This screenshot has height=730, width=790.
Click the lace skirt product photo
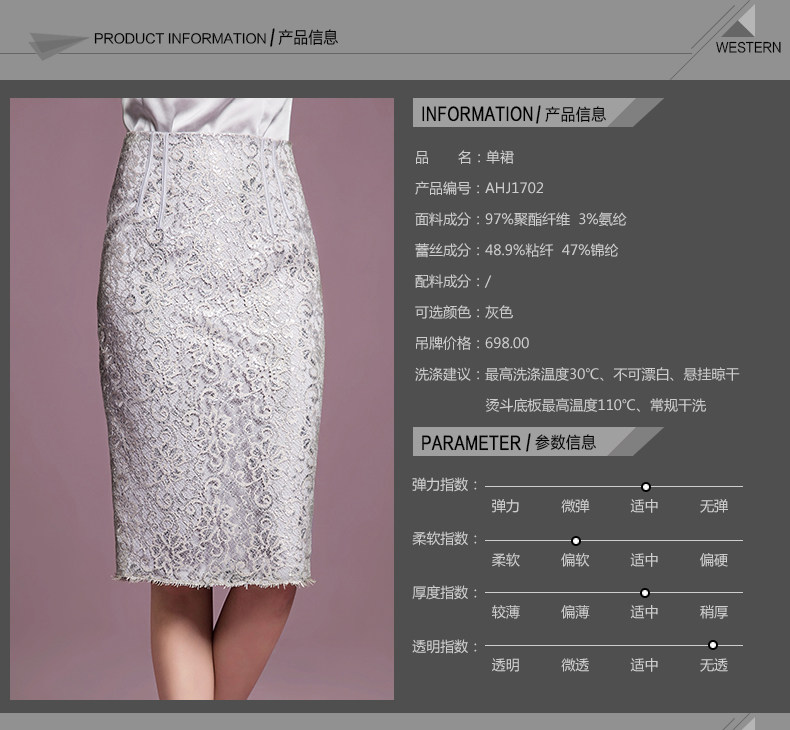[x=201, y=398]
